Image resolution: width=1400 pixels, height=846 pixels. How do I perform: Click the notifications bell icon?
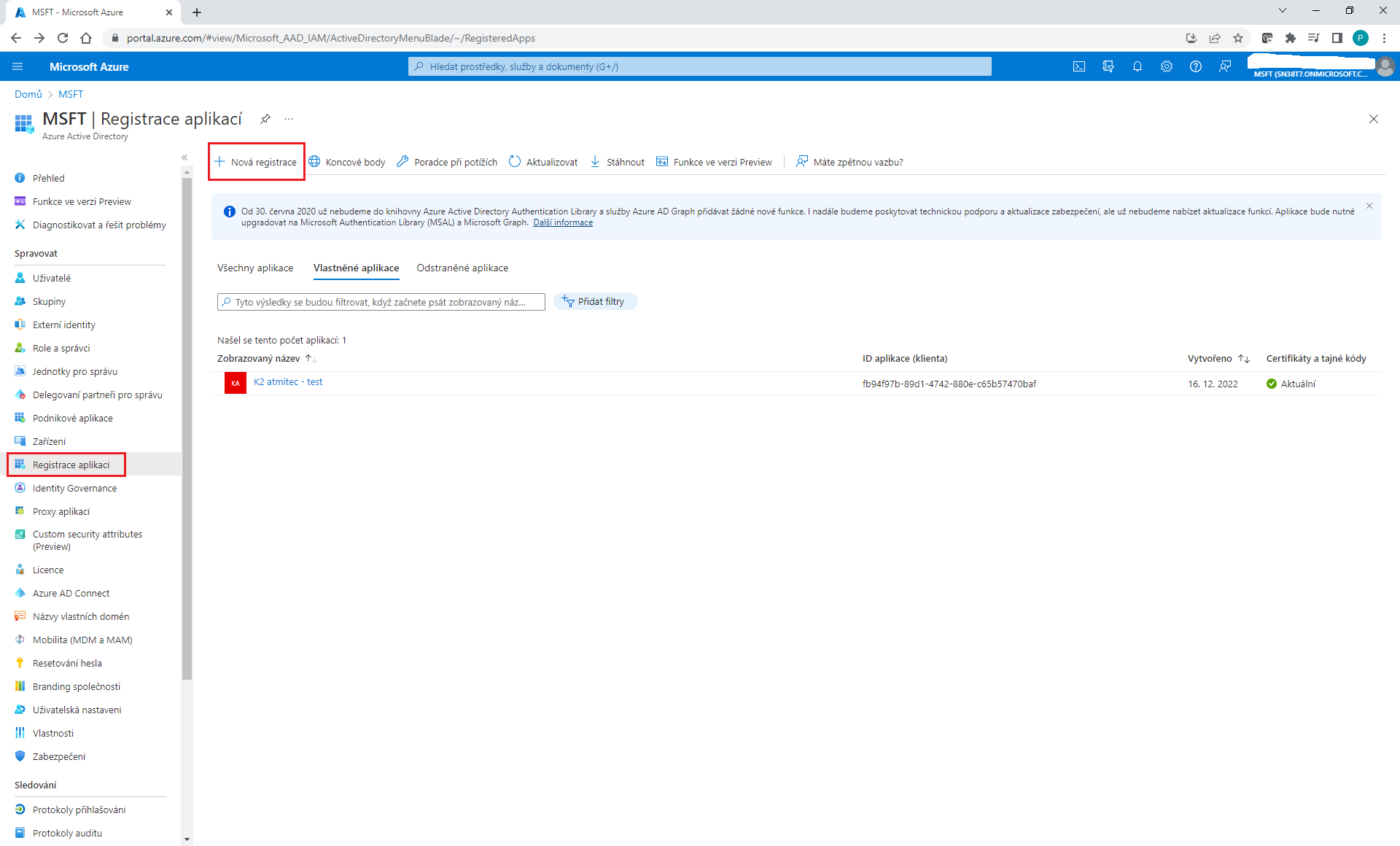pos(1137,66)
